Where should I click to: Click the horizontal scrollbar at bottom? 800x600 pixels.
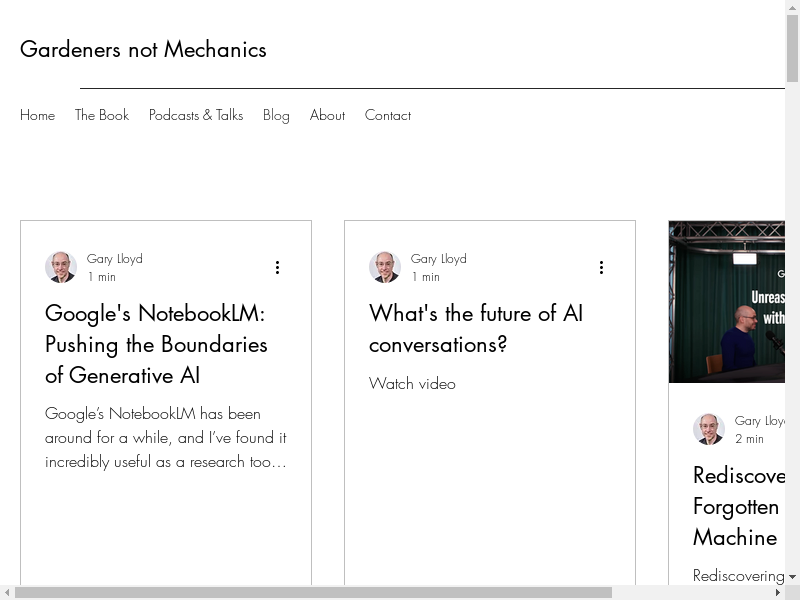312,592
